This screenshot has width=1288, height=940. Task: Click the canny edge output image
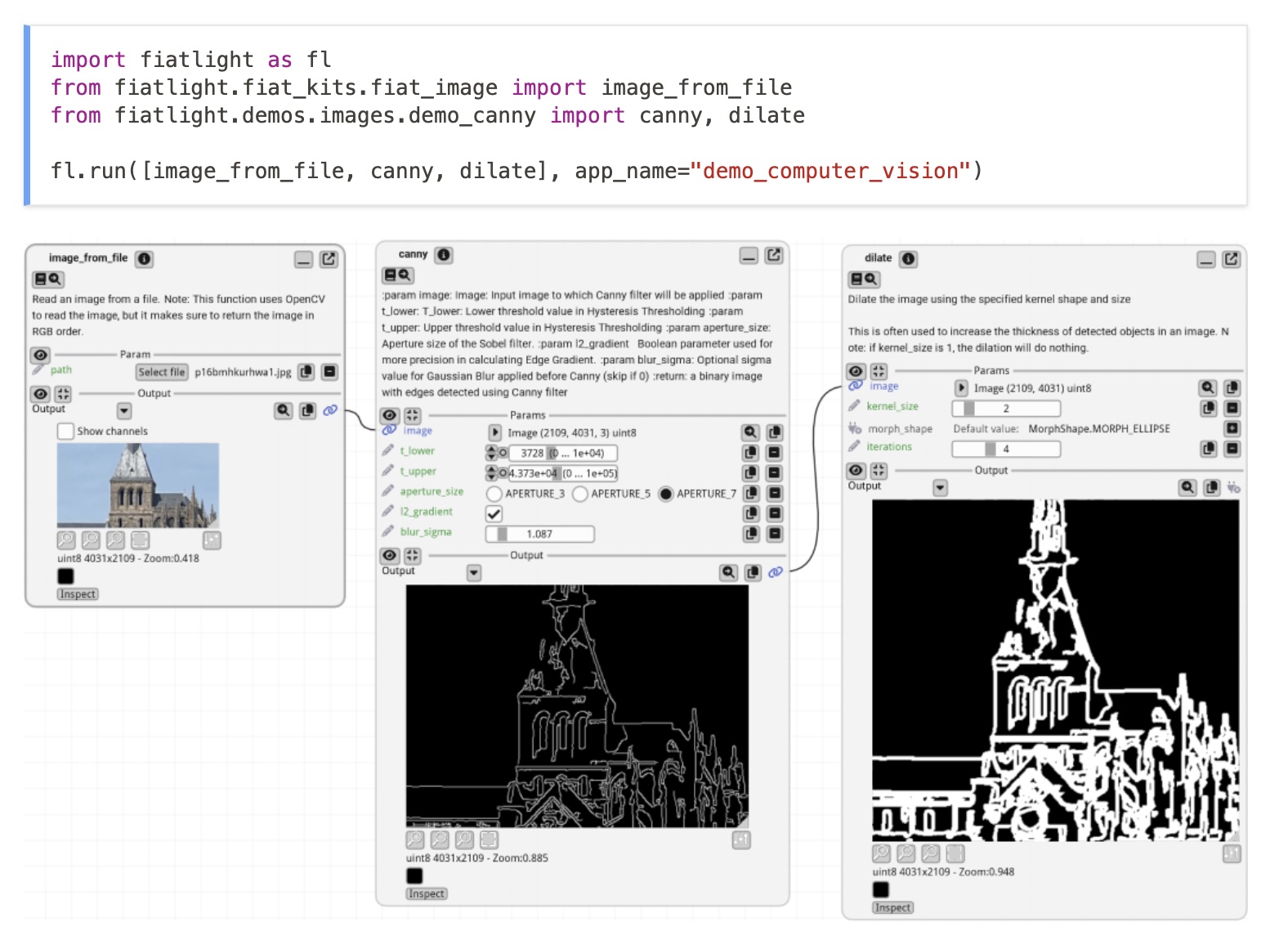(x=577, y=706)
